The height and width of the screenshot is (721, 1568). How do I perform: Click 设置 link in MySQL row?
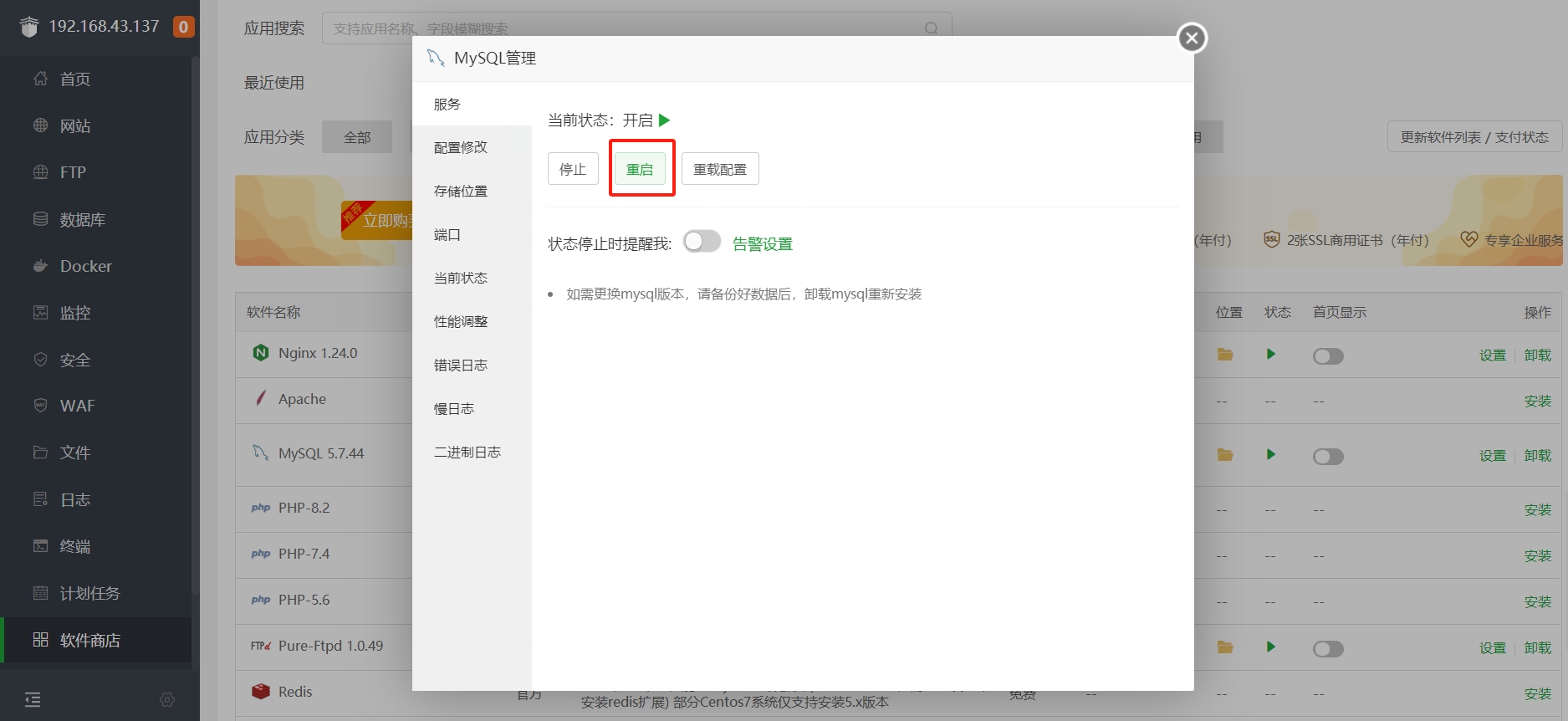coord(1492,456)
